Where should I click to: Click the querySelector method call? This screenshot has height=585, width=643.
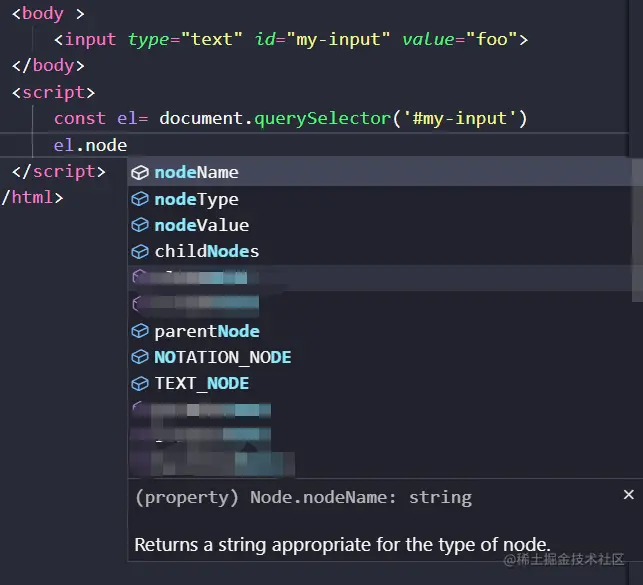tap(322, 118)
